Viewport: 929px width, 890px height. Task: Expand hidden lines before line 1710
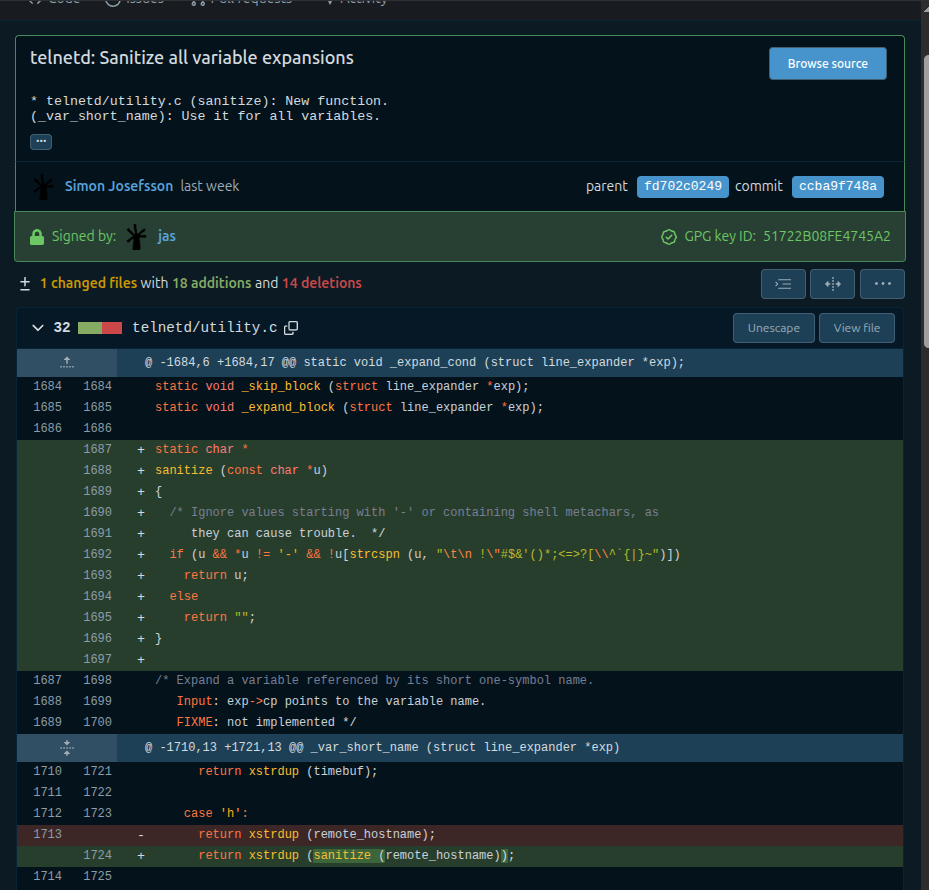point(67,747)
